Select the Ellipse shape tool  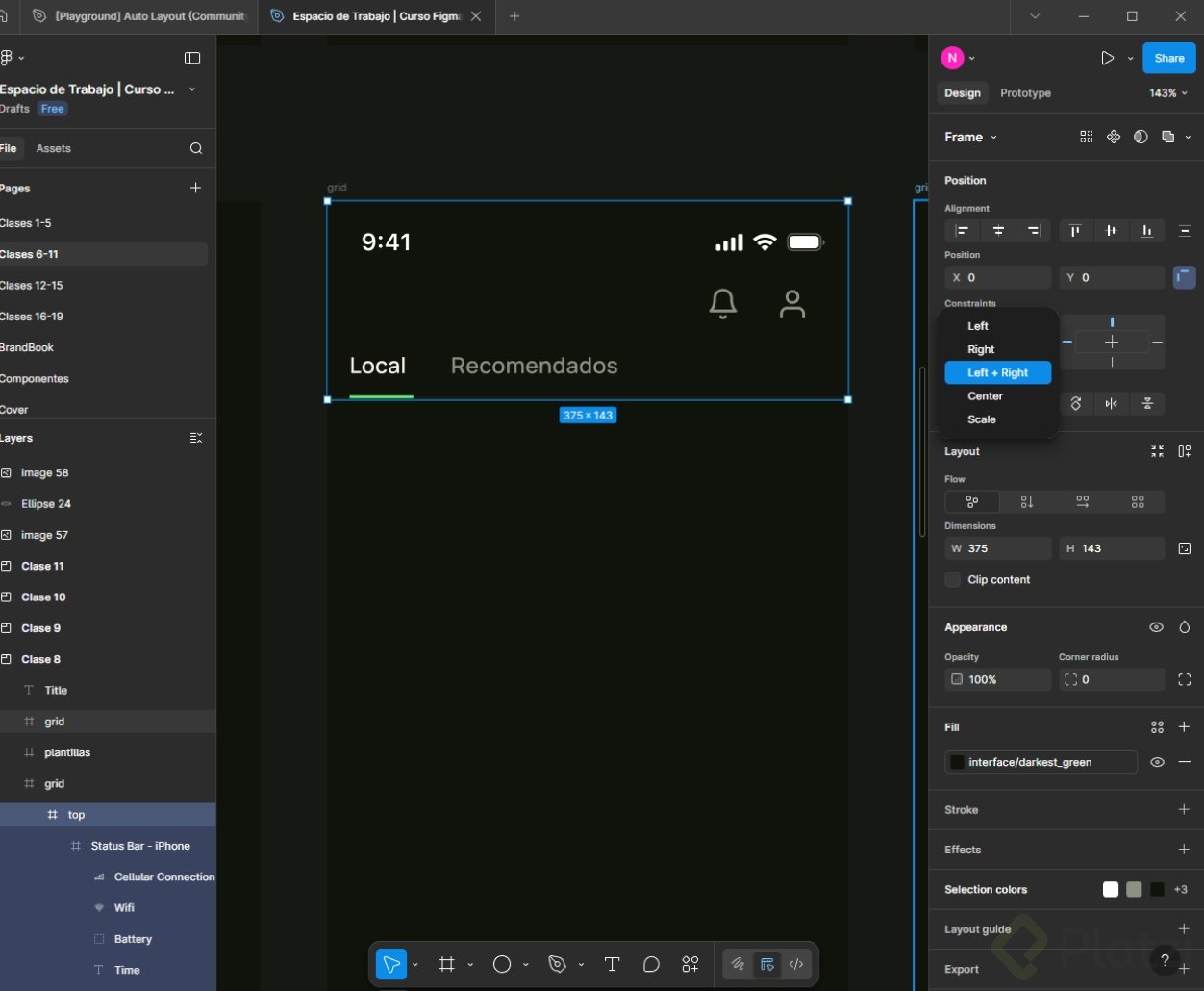tap(502, 964)
